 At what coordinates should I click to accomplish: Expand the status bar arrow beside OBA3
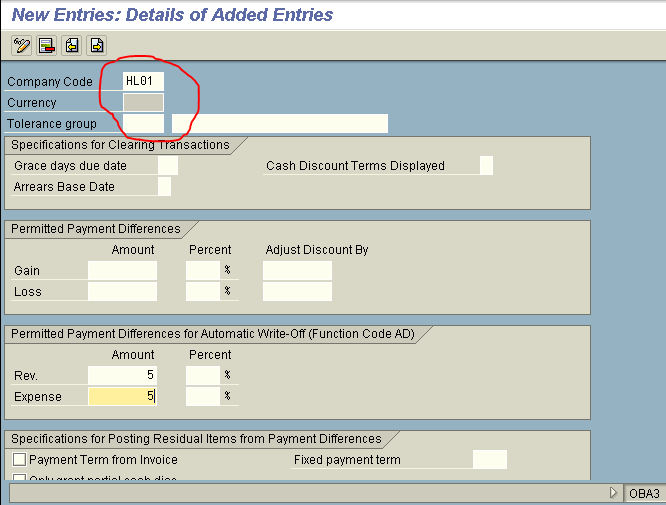tap(613, 493)
